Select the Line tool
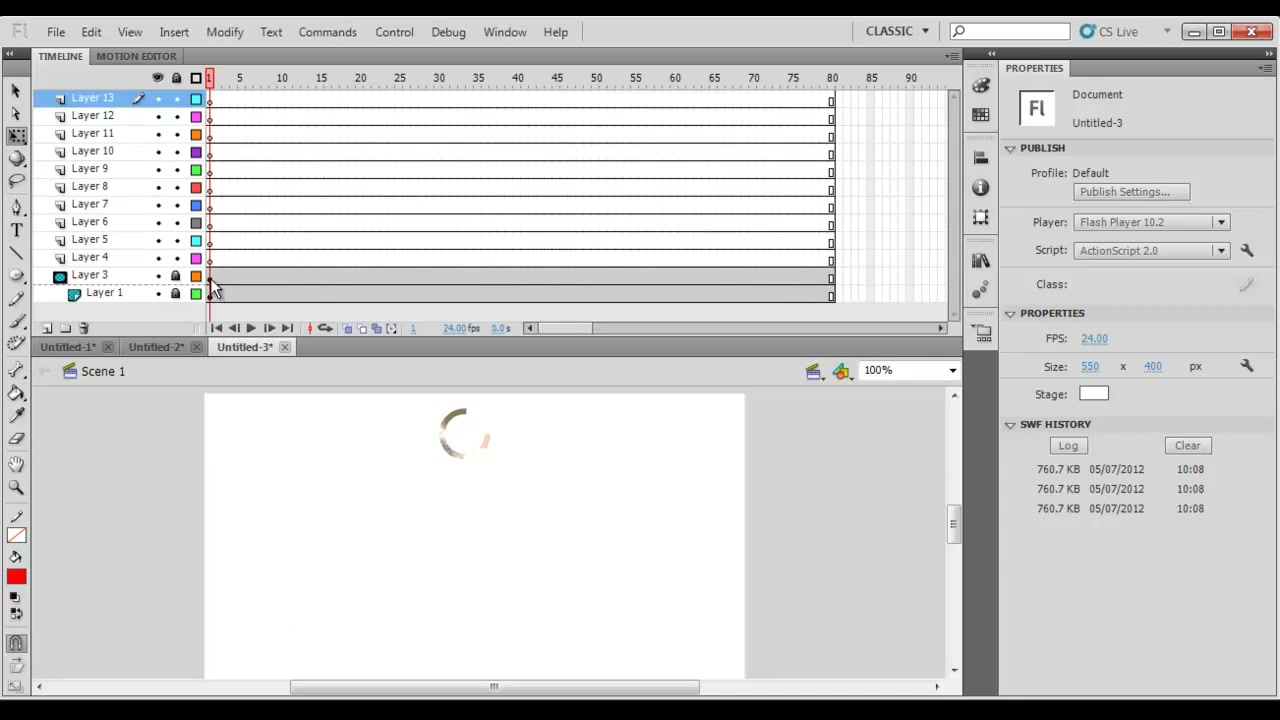The image size is (1280, 720). coord(16,253)
